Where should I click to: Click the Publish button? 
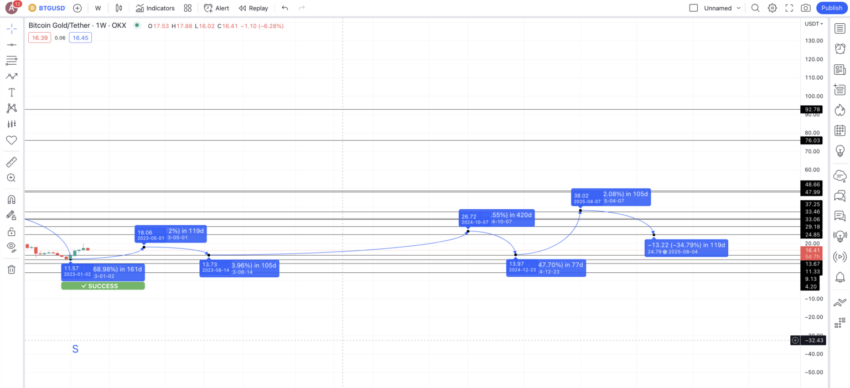(832, 8)
